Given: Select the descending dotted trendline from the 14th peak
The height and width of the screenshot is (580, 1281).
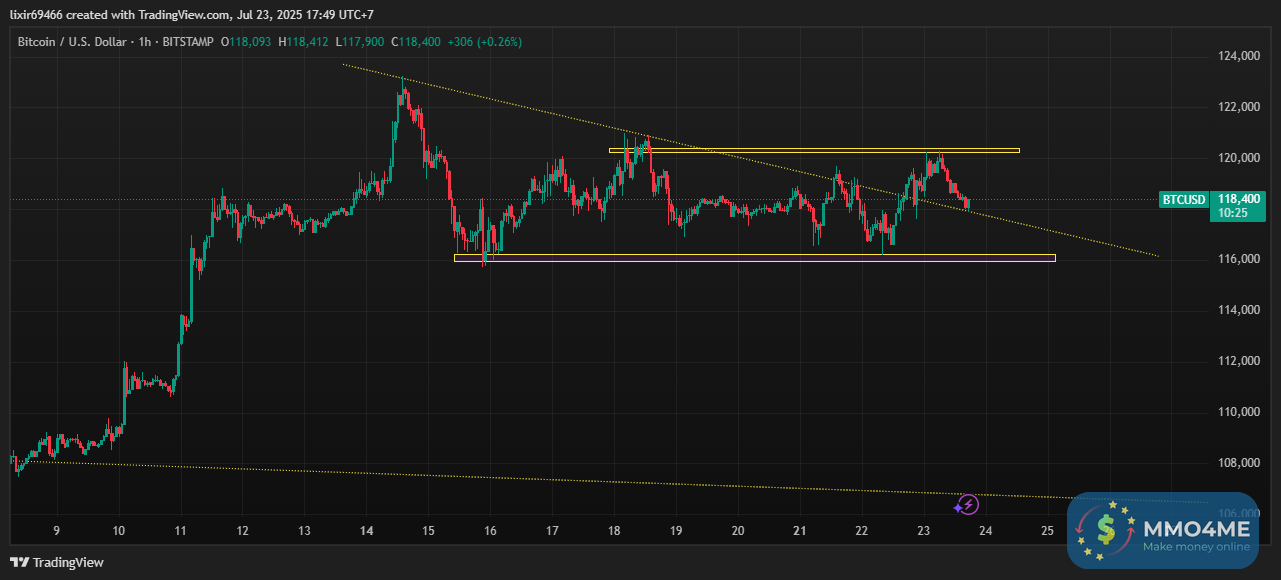Looking at the screenshot, I should 750,160.
